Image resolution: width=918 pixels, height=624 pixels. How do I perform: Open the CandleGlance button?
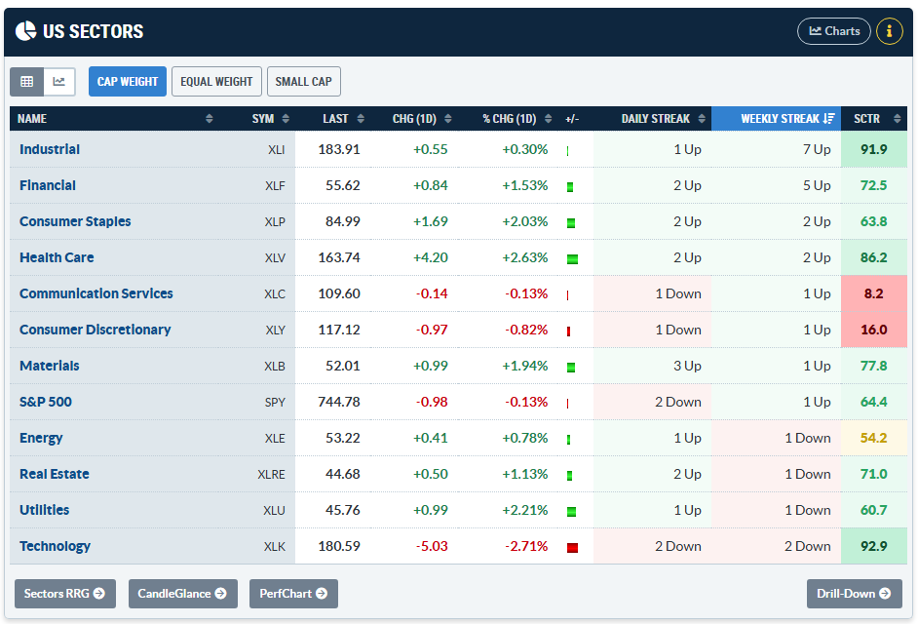pos(183,594)
